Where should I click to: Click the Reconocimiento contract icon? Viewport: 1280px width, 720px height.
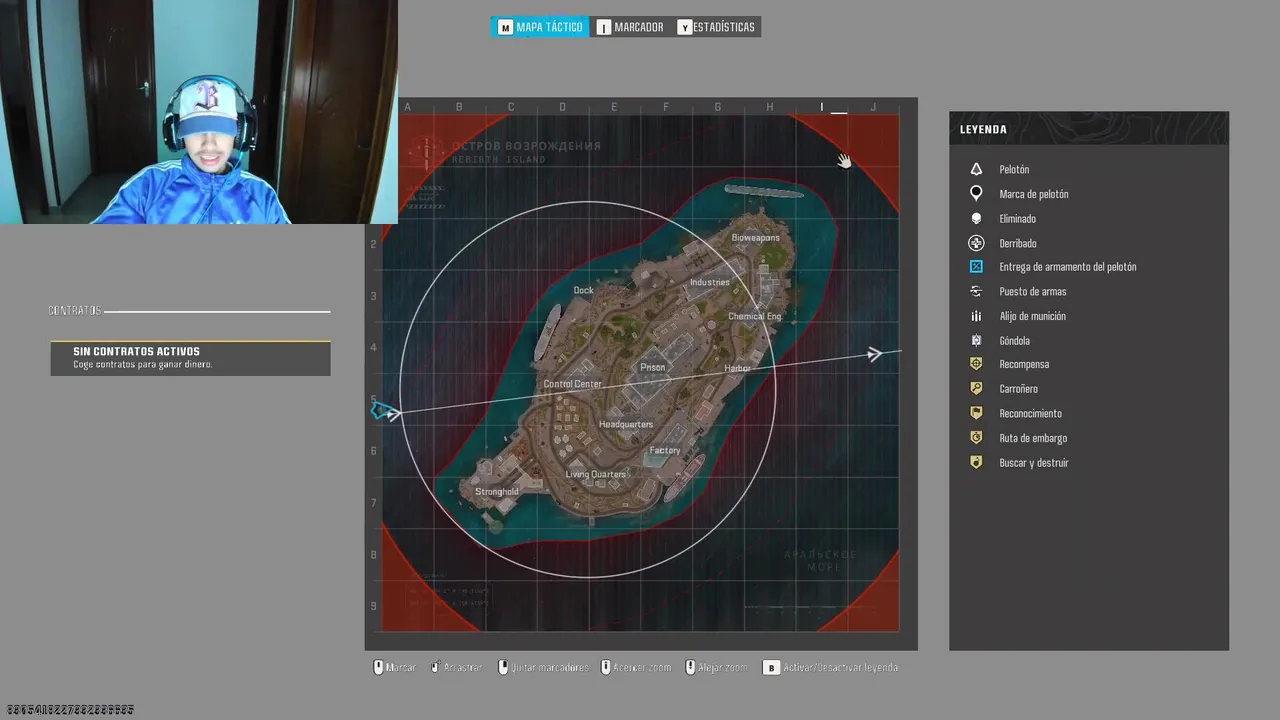coord(976,414)
